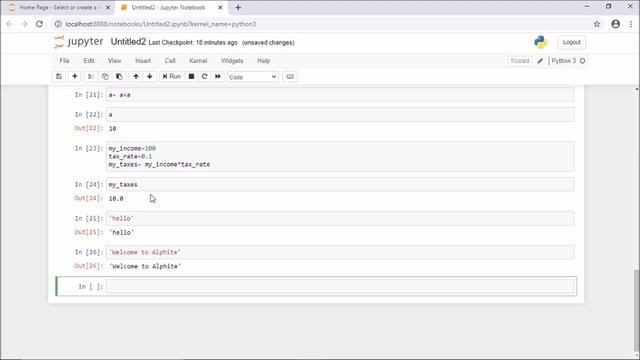Interrupt the kernel with stop icon

tap(191, 76)
